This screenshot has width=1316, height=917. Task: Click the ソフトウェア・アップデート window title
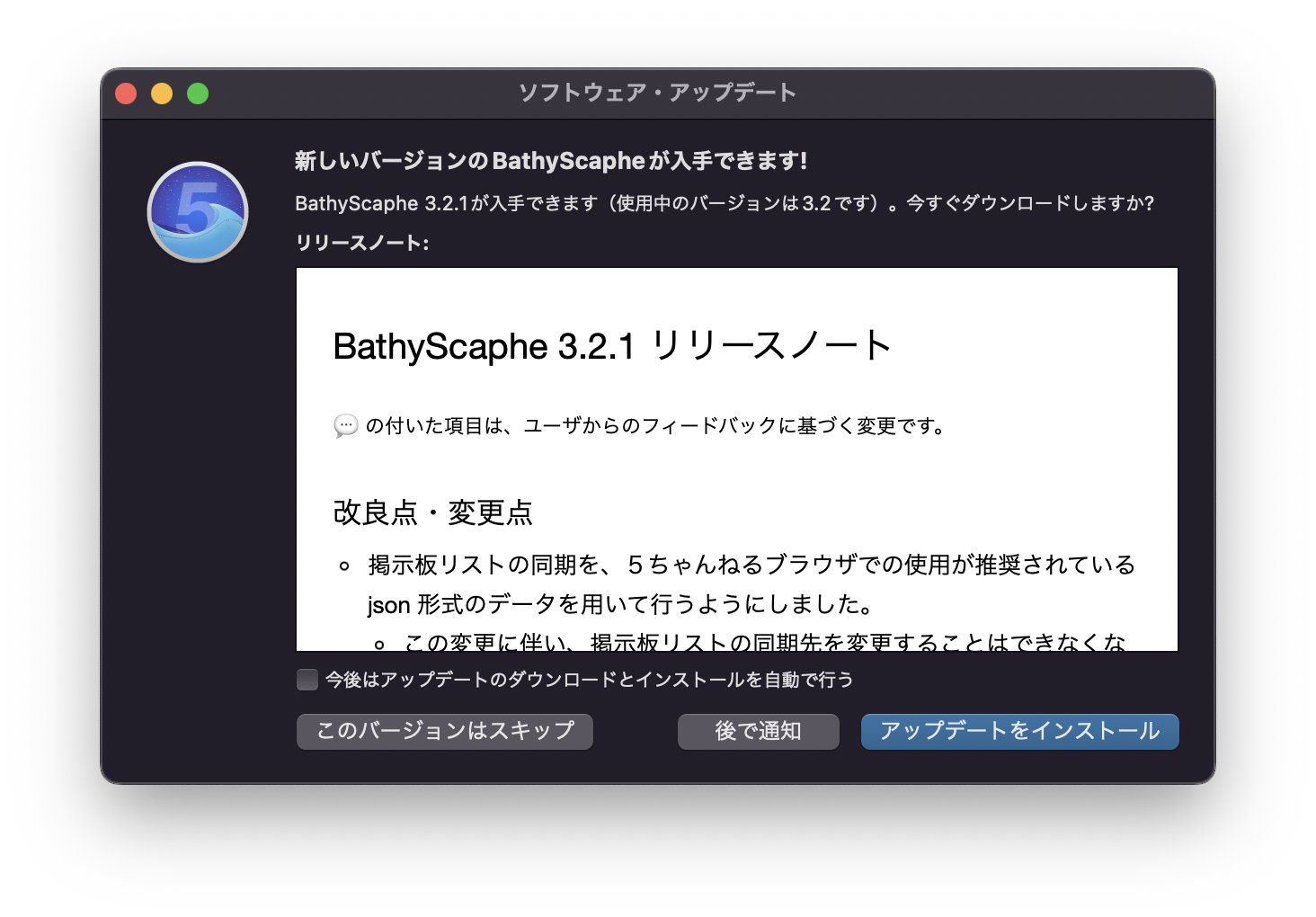coord(658,93)
